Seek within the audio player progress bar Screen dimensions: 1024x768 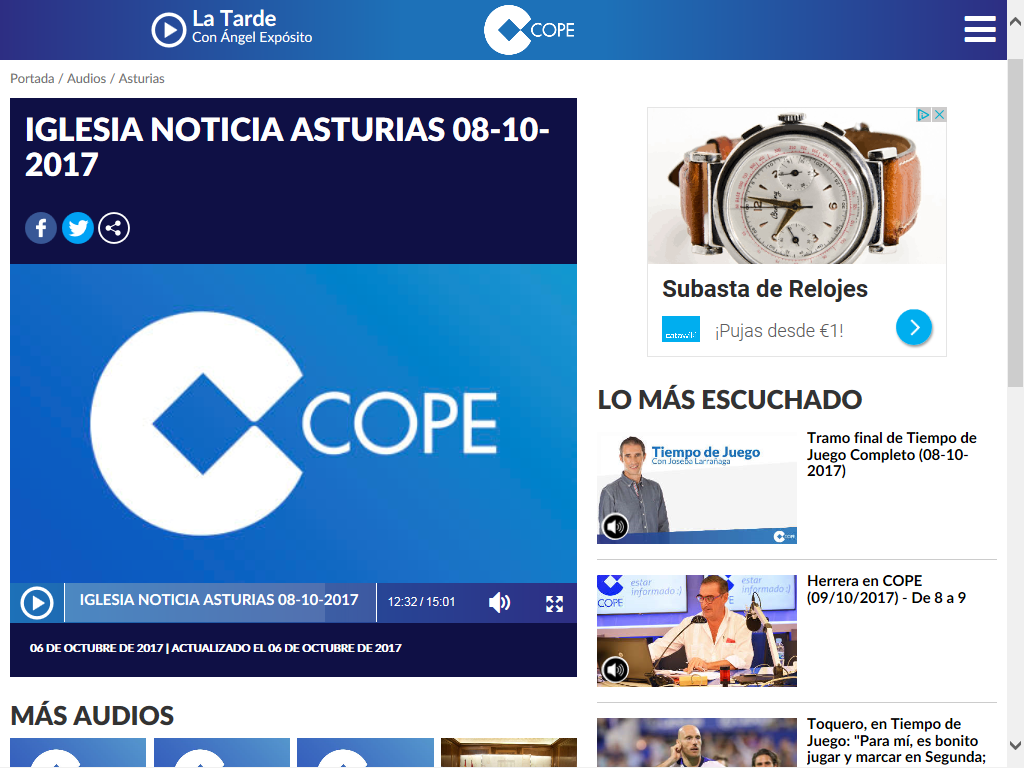220,602
